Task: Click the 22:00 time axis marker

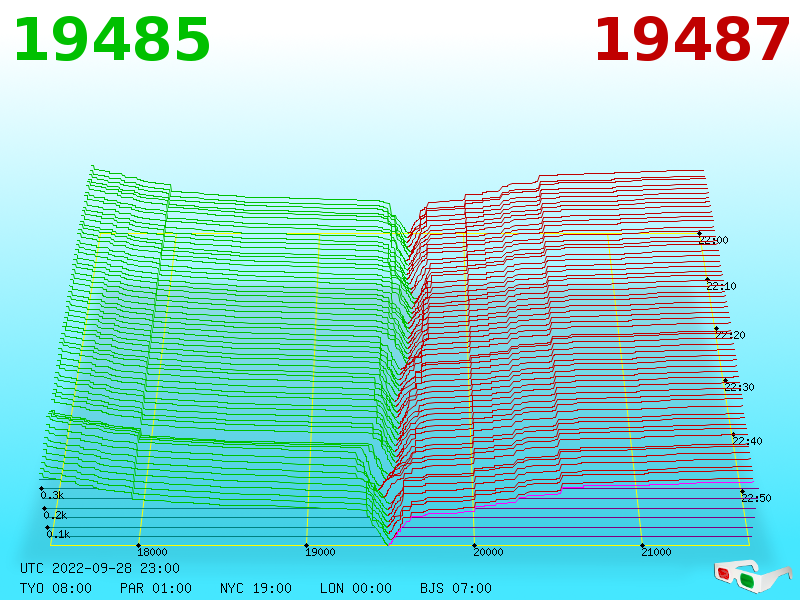Action: pyautogui.click(x=714, y=240)
